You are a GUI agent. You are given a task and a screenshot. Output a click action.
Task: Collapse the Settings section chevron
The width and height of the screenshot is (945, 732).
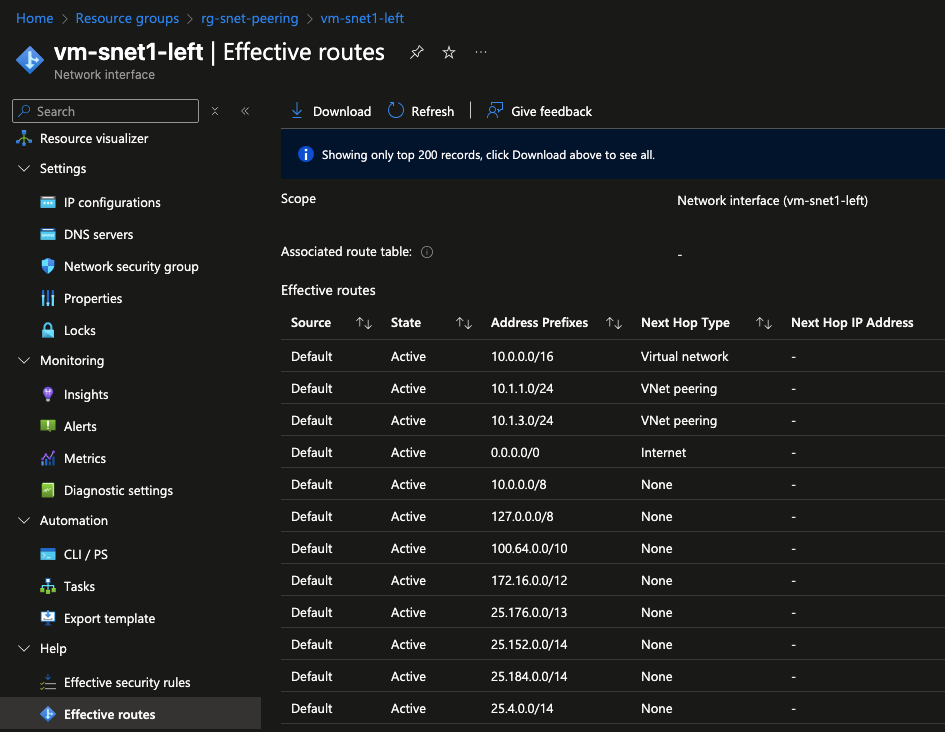24,168
